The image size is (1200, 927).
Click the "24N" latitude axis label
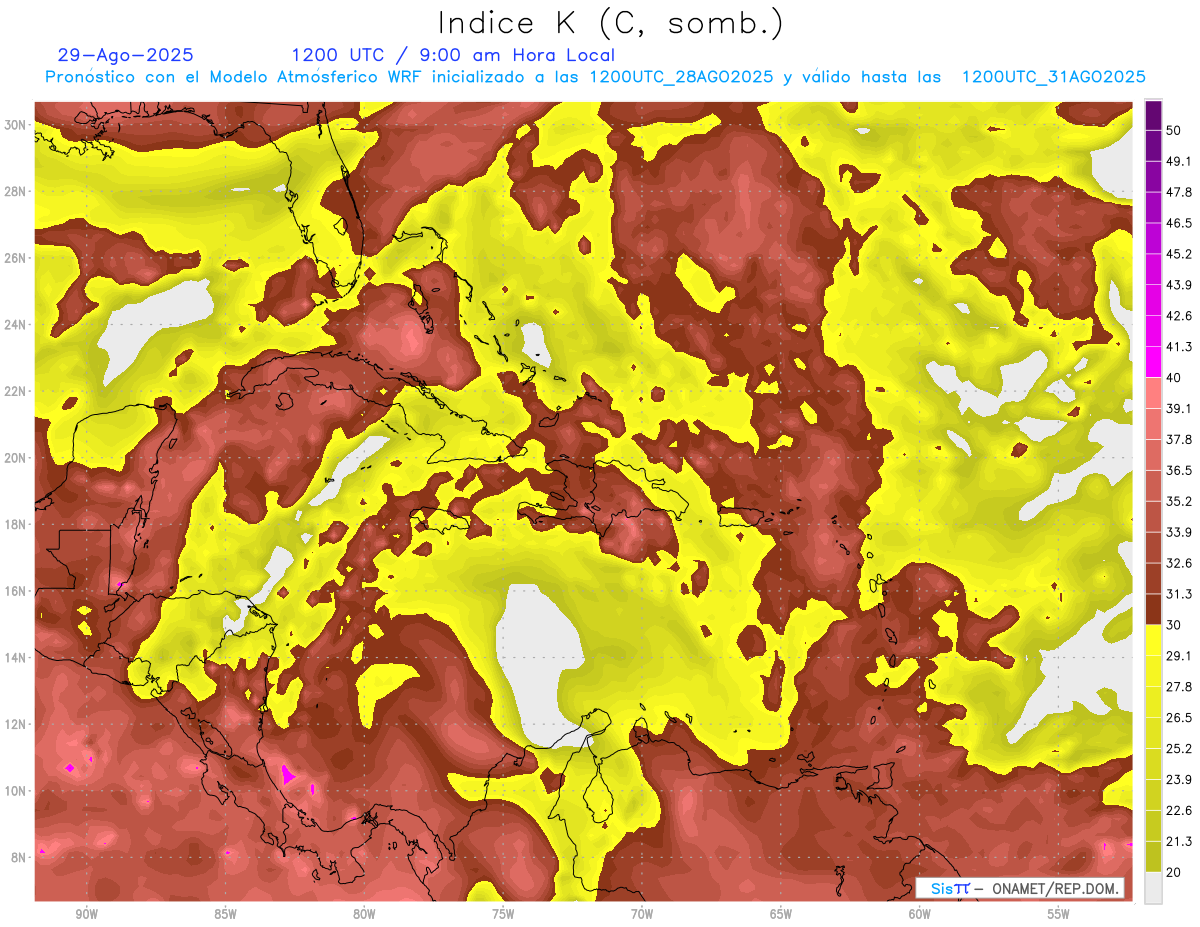(15, 325)
